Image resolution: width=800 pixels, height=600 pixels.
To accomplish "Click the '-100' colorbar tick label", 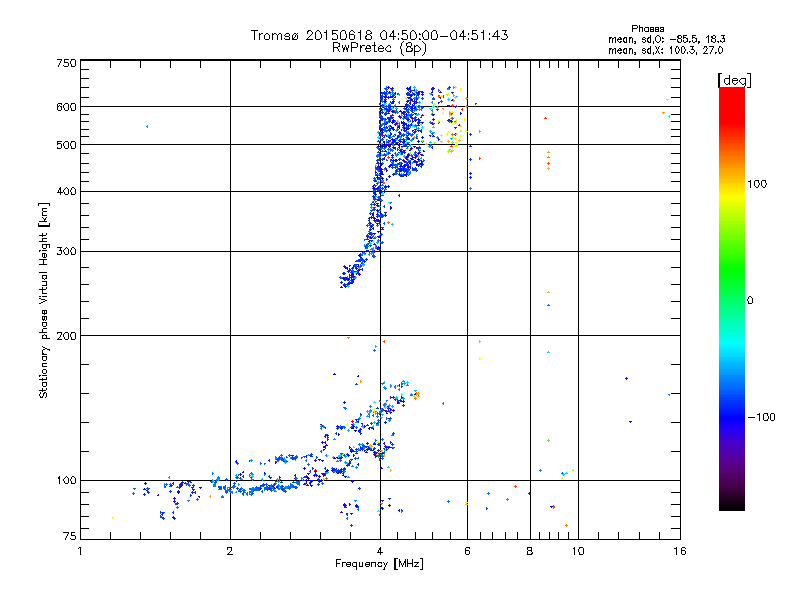I will click(x=761, y=417).
